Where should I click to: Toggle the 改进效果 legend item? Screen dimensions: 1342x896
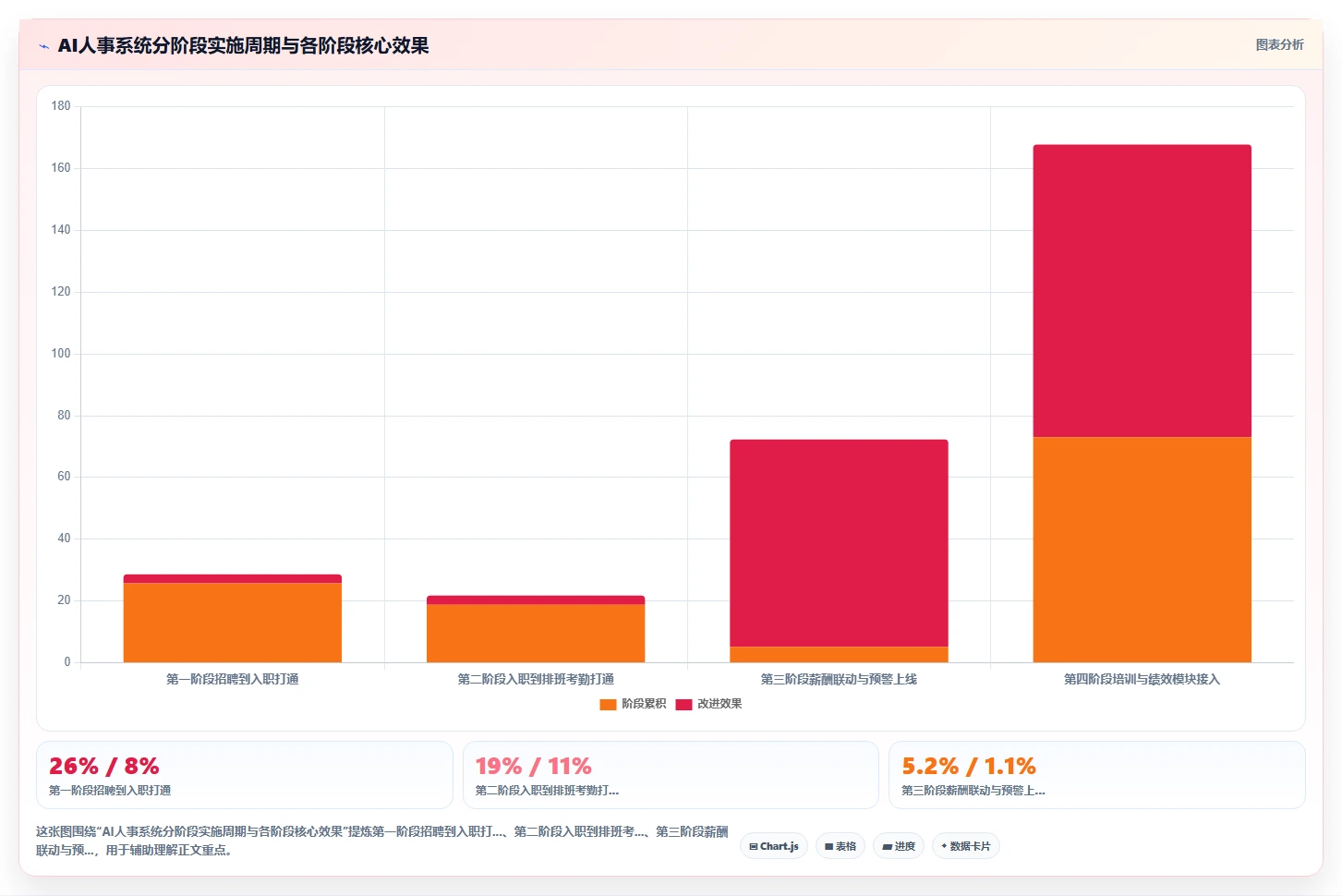pos(708,704)
